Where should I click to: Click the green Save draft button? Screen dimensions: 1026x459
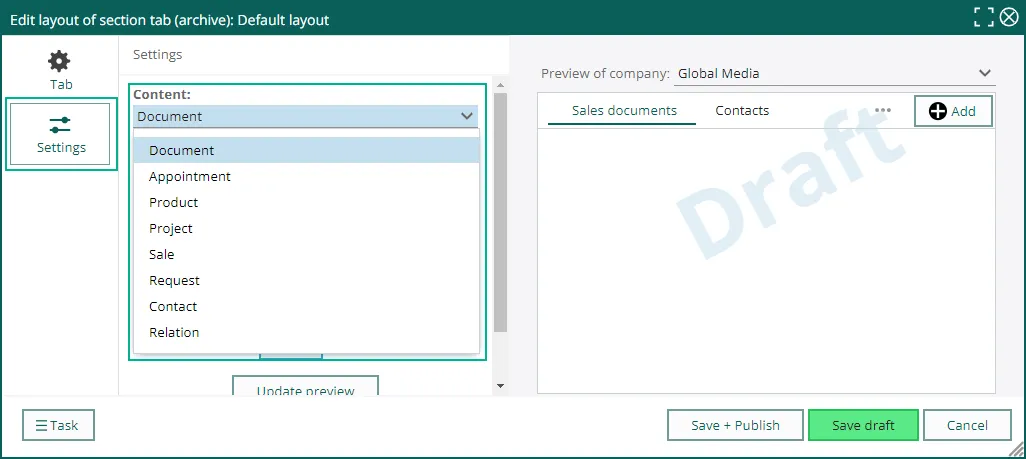click(x=863, y=425)
